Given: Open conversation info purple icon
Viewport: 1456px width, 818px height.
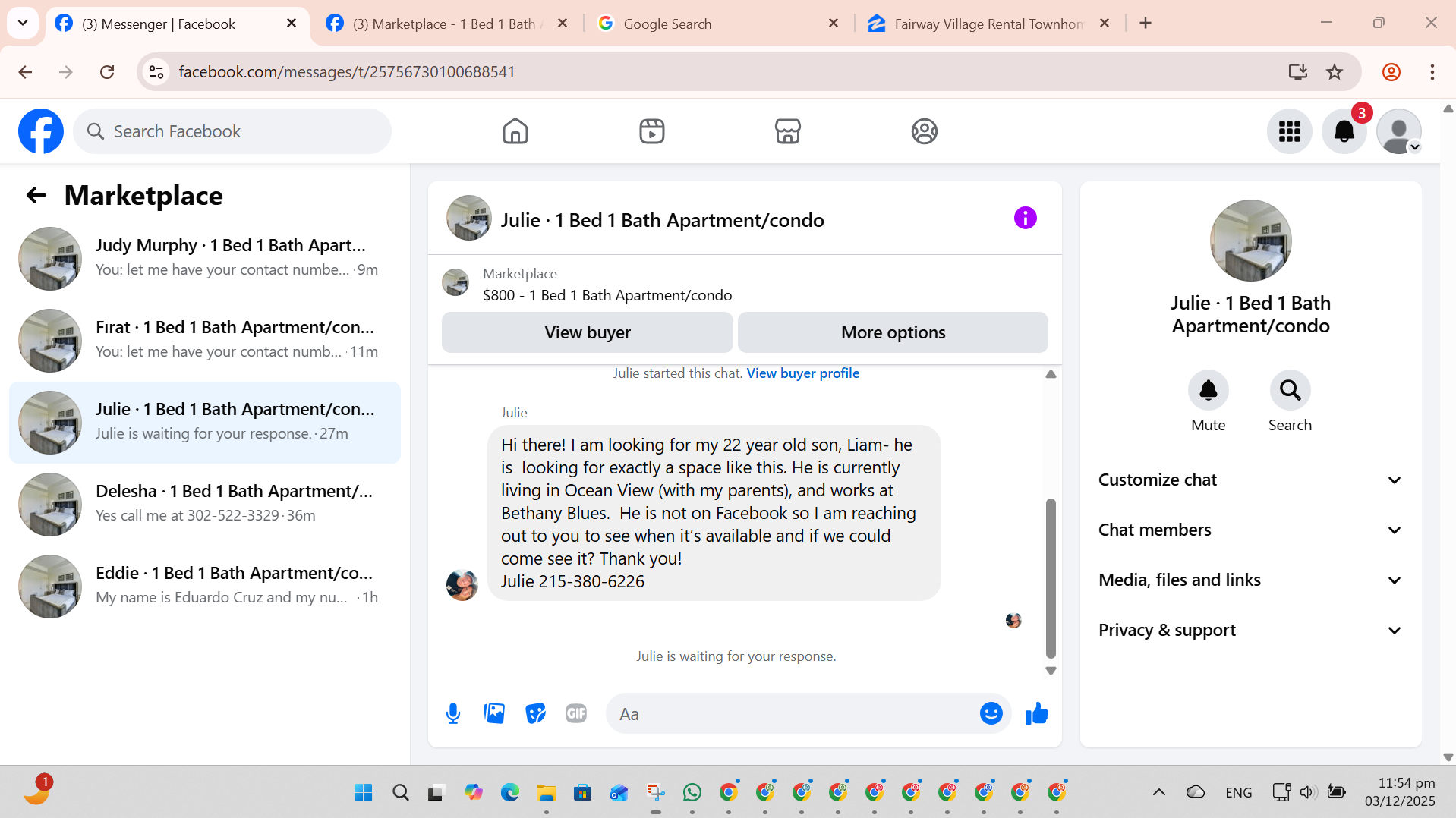Looking at the screenshot, I should pyautogui.click(x=1026, y=219).
